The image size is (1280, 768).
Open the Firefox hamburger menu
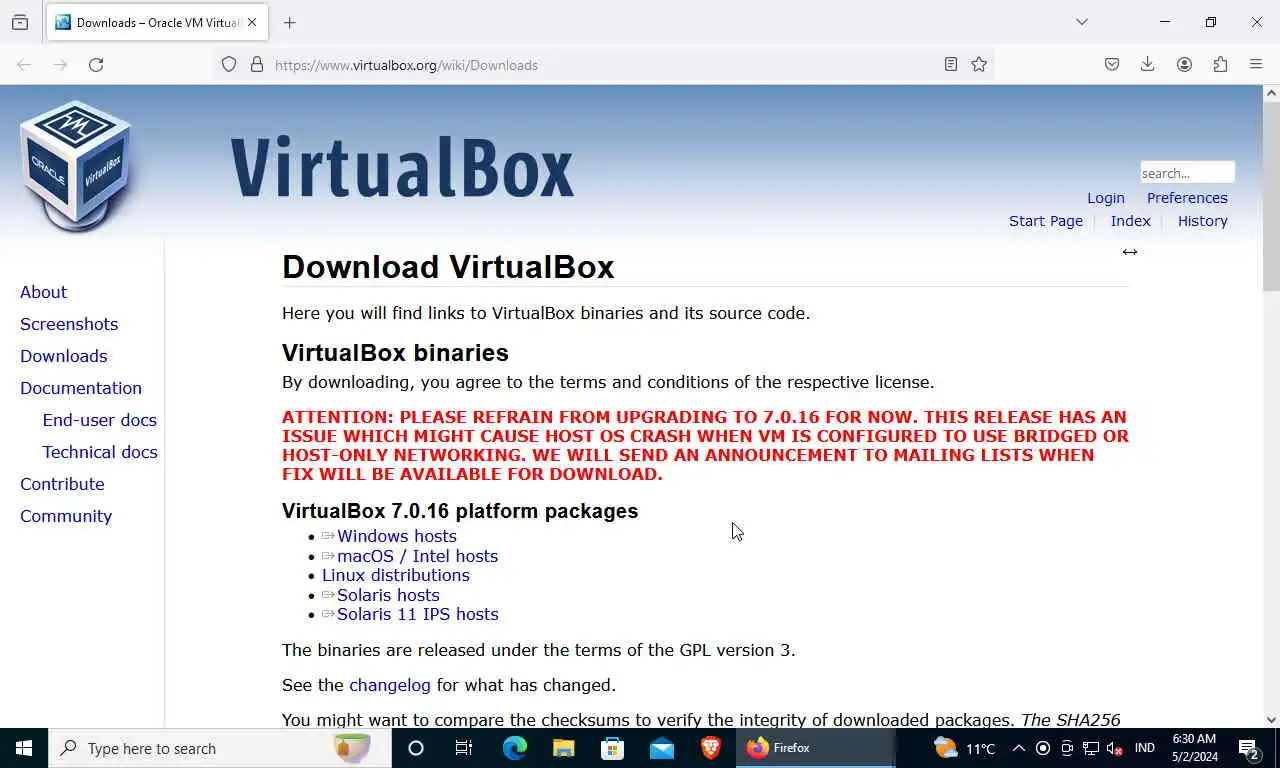click(x=1256, y=65)
